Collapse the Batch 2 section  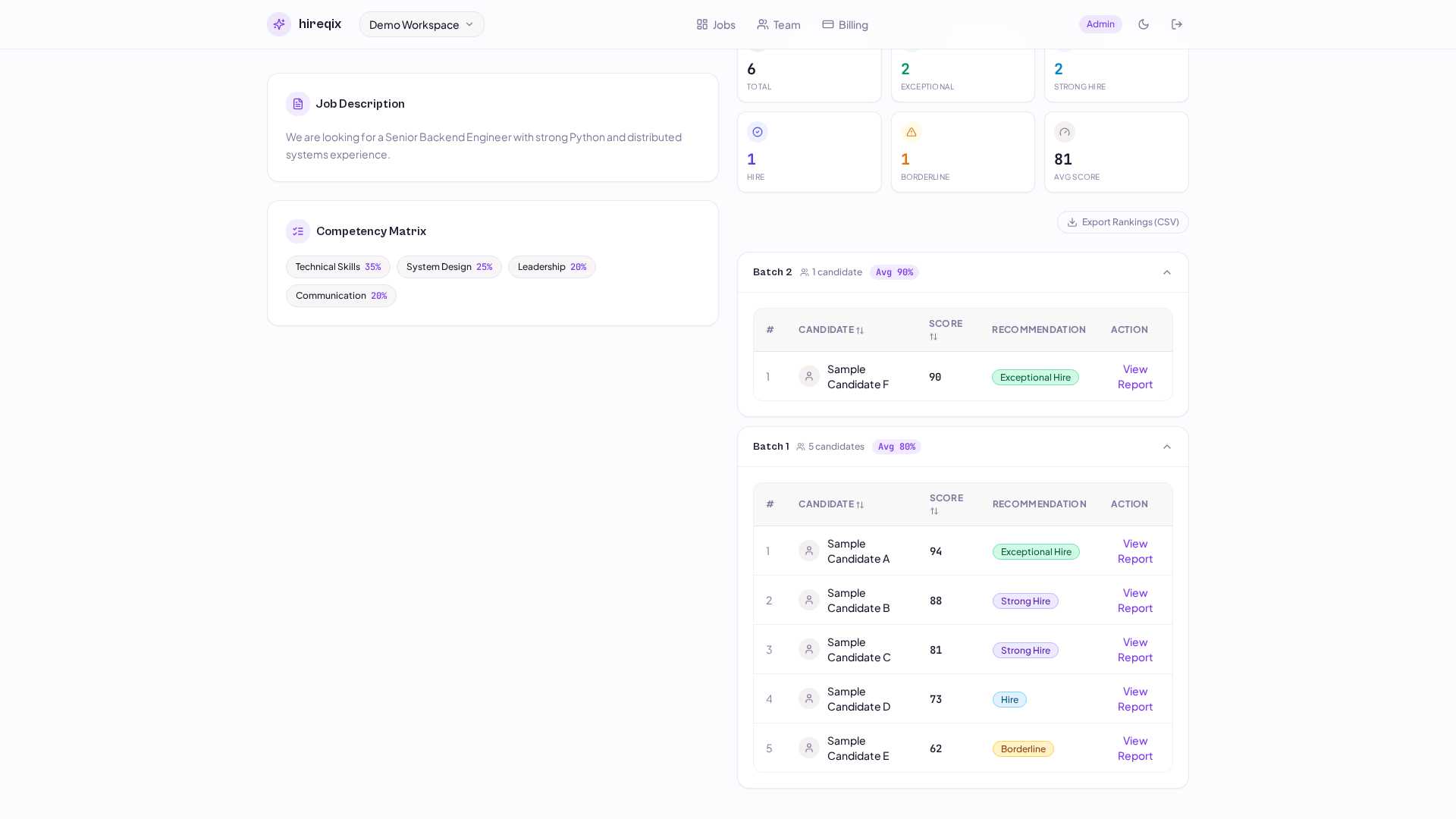pyautogui.click(x=1167, y=272)
